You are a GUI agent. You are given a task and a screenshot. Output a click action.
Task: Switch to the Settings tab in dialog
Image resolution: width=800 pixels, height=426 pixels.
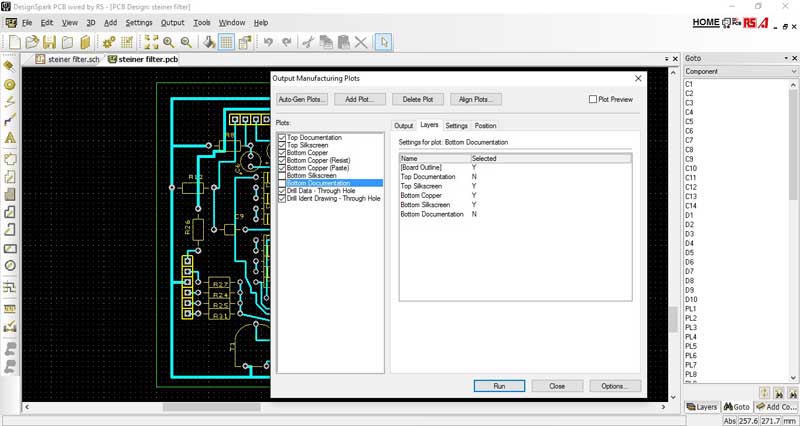(456, 126)
